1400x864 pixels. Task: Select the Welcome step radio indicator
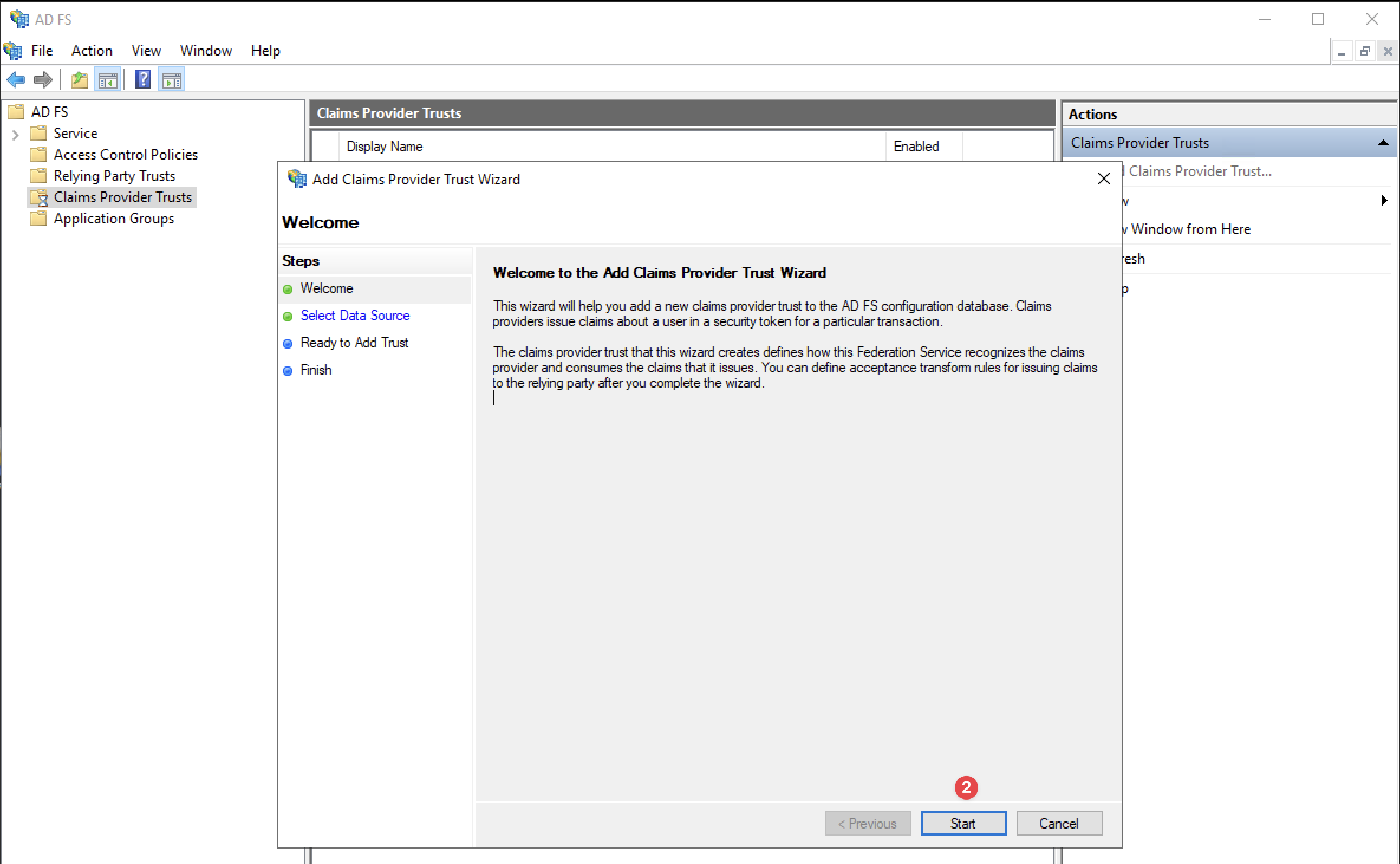[288, 289]
